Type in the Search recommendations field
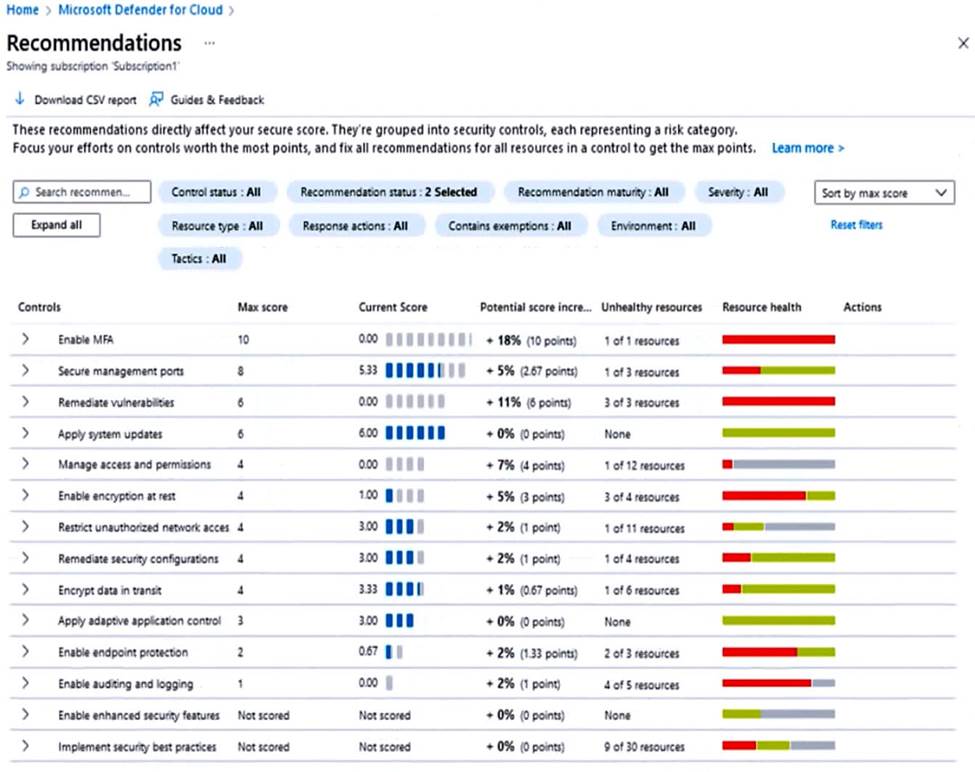The image size is (975, 772). [90, 192]
